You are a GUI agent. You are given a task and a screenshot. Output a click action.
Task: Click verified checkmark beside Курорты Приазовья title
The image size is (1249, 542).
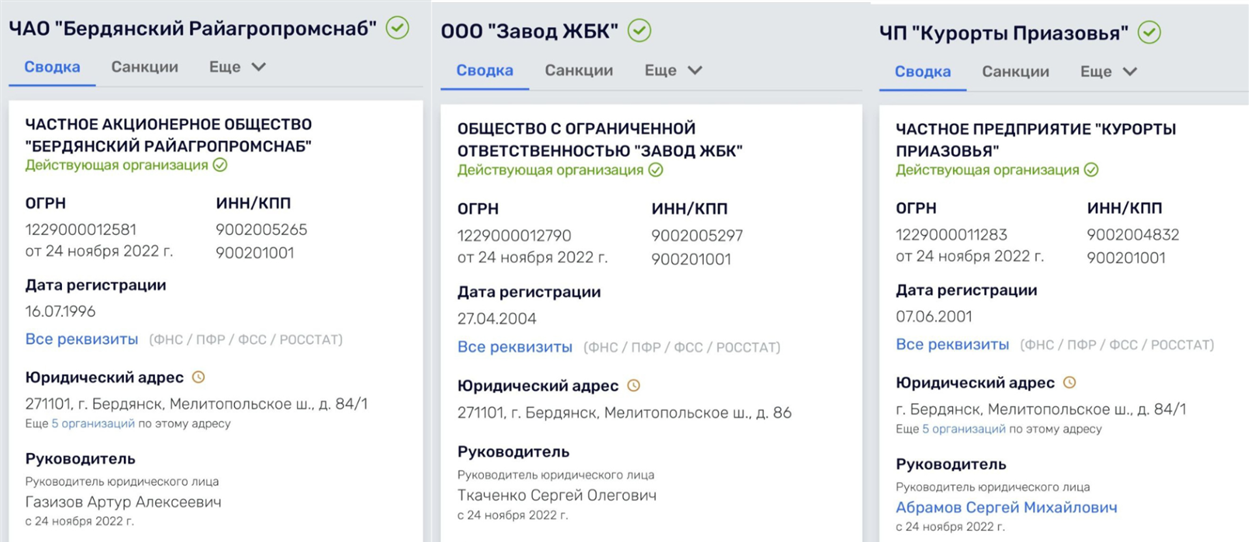click(x=1149, y=33)
